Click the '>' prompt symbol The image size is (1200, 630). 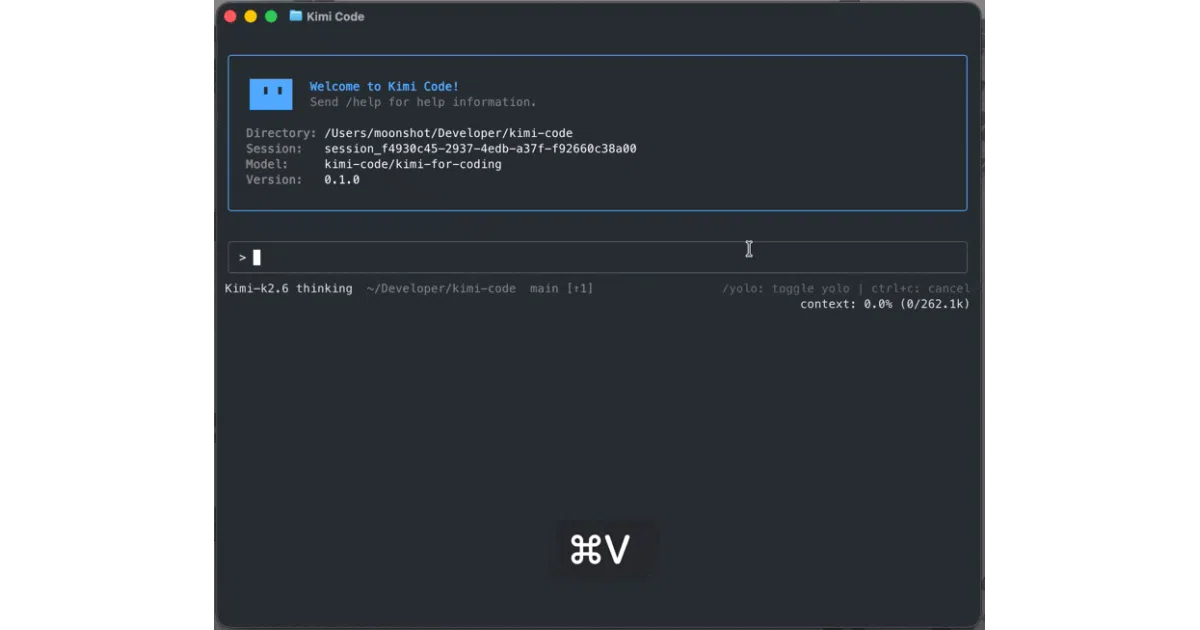coord(242,258)
